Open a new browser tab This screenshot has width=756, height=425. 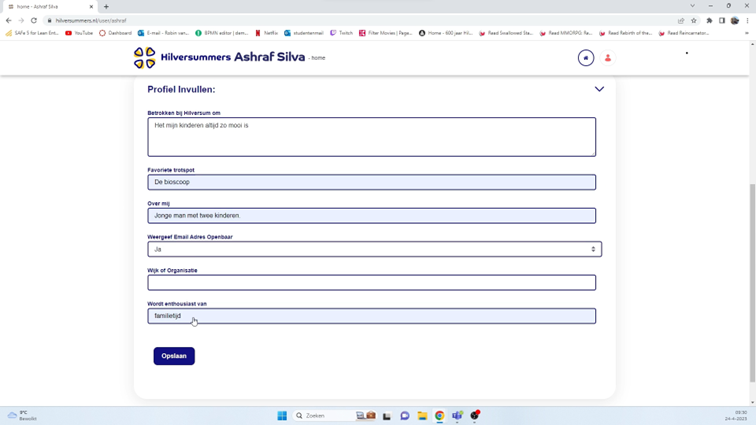coord(106,6)
